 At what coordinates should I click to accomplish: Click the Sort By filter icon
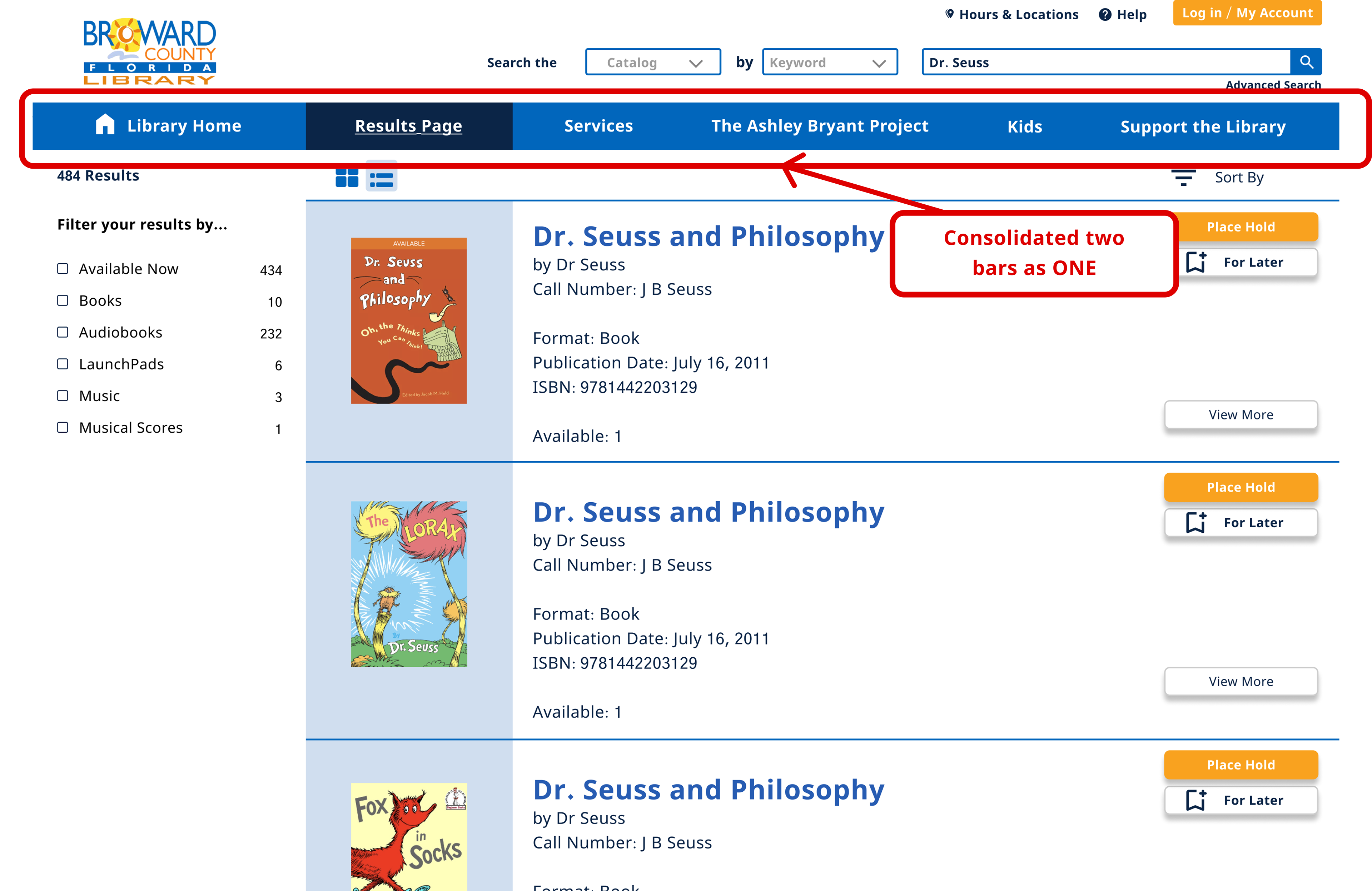(1183, 178)
